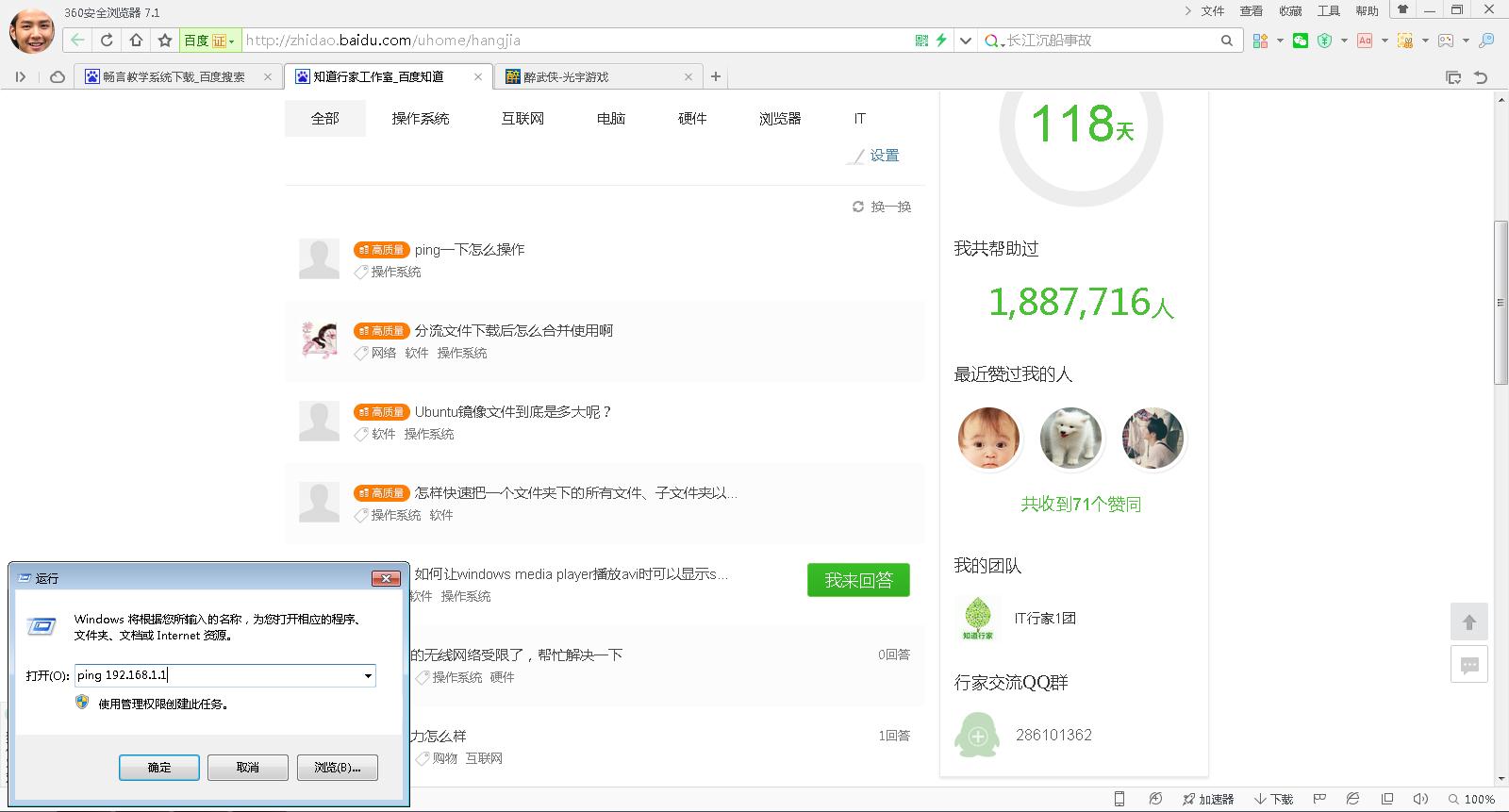Viewport: 1509px width, 812px height.
Task: Click the green 我来回答 button
Action: (x=858, y=580)
